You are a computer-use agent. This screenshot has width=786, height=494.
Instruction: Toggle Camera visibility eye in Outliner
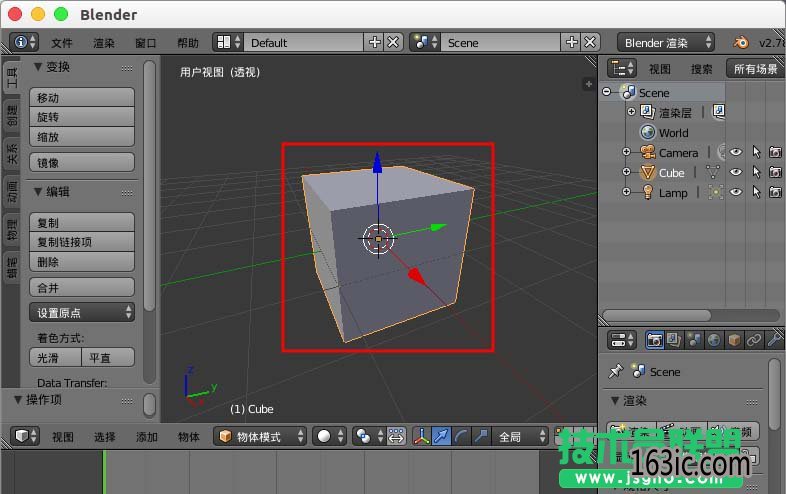click(x=735, y=152)
